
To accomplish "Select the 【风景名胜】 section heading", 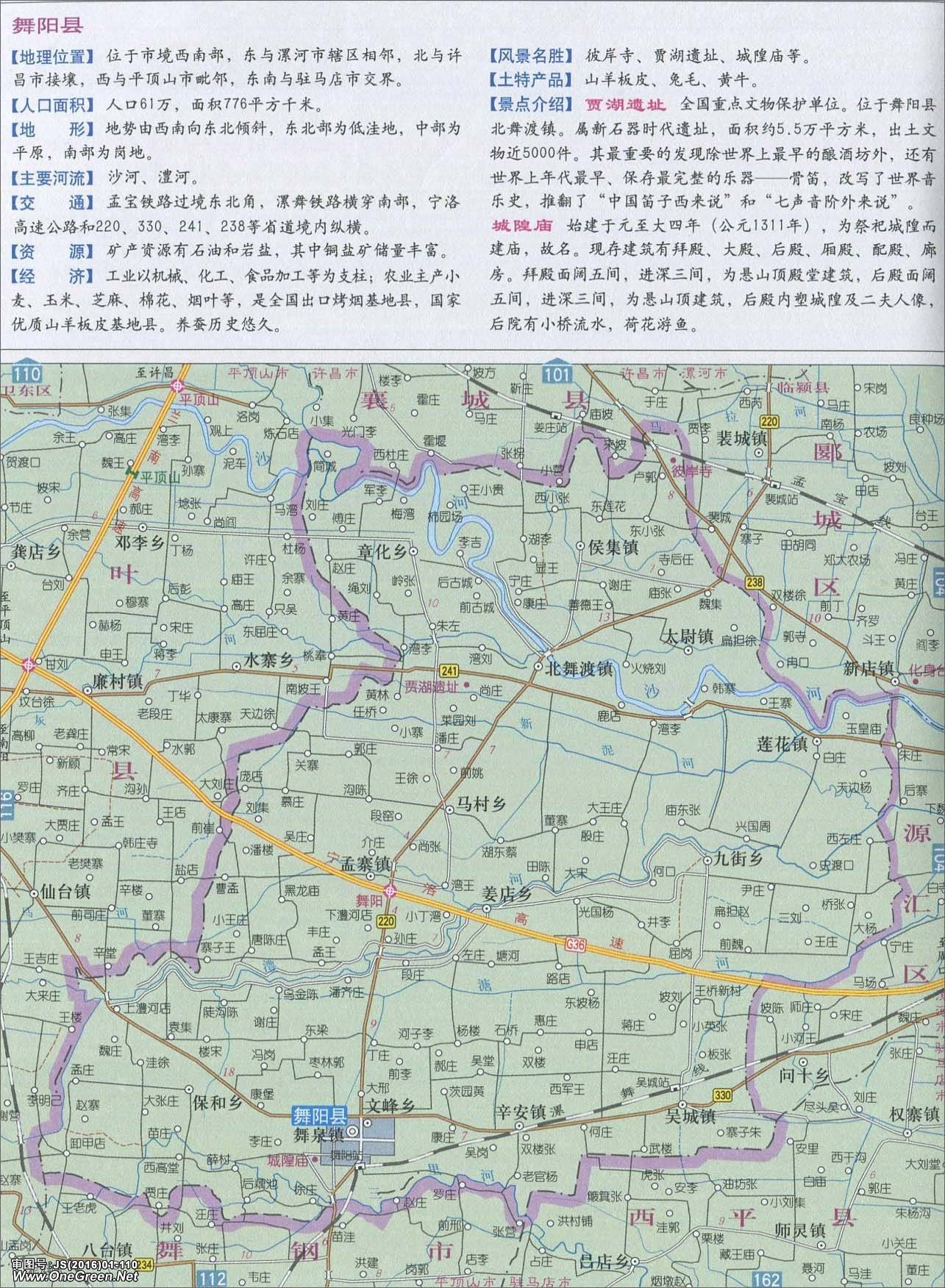I will coord(531,56).
